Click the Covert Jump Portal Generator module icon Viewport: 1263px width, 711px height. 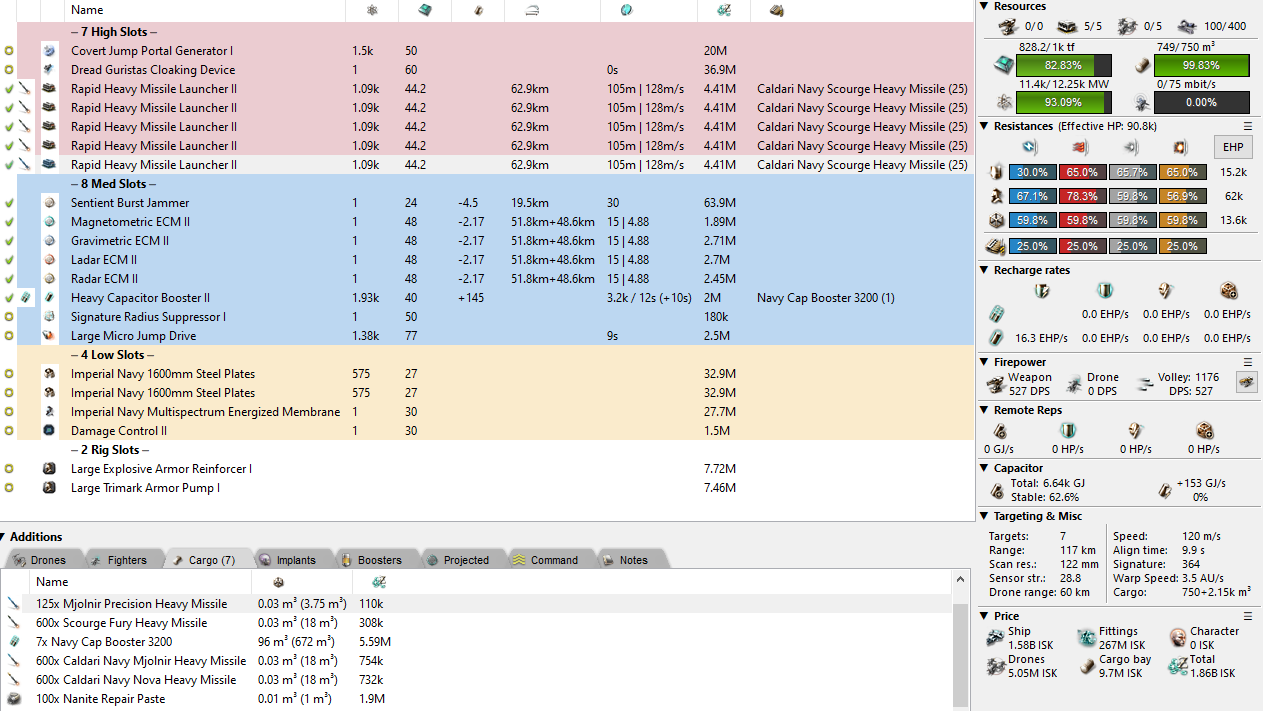click(49, 51)
